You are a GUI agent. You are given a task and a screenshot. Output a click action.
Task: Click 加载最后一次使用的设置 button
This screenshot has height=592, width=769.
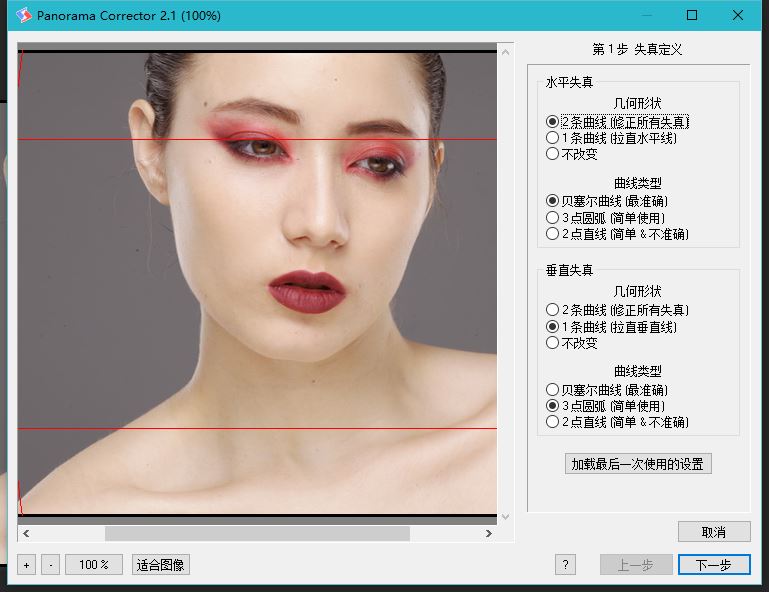click(638, 463)
